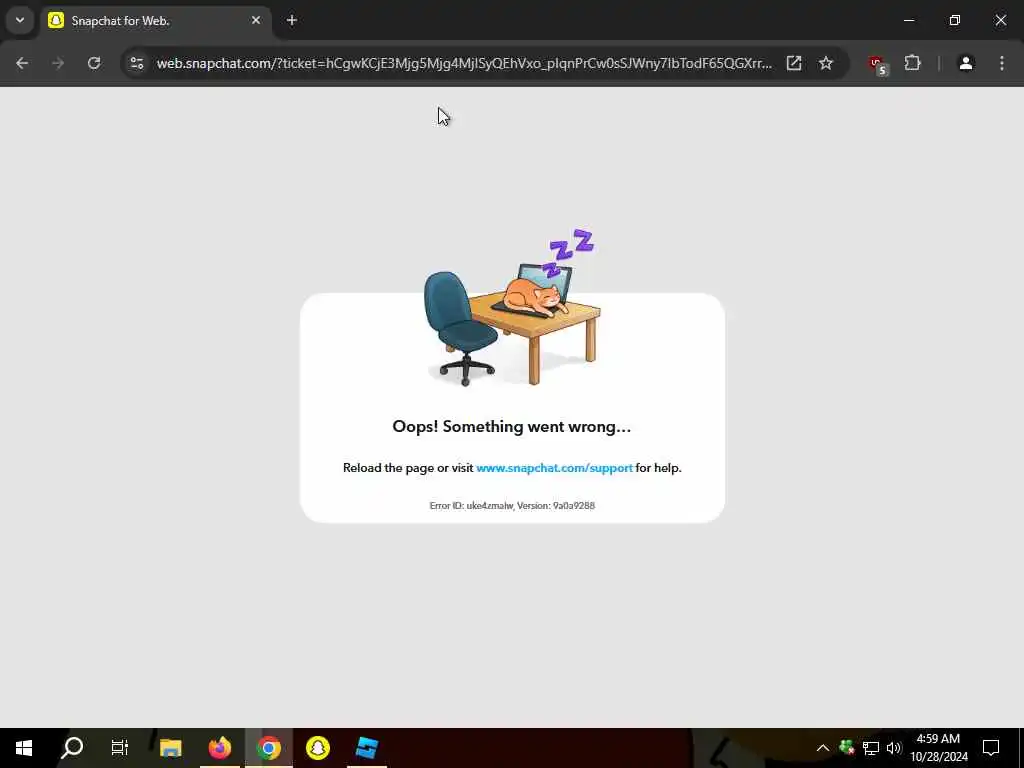
Task: Minimize the Chrome window
Action: 908,20
